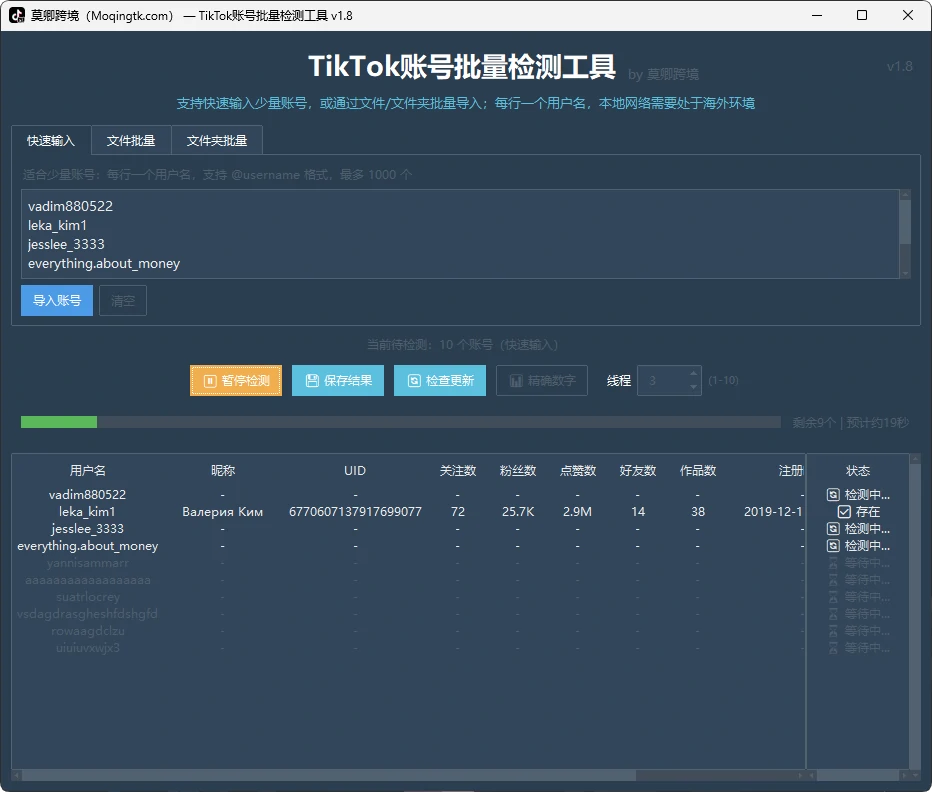
Task: Click the green detection progress bar
Action: pos(59,422)
